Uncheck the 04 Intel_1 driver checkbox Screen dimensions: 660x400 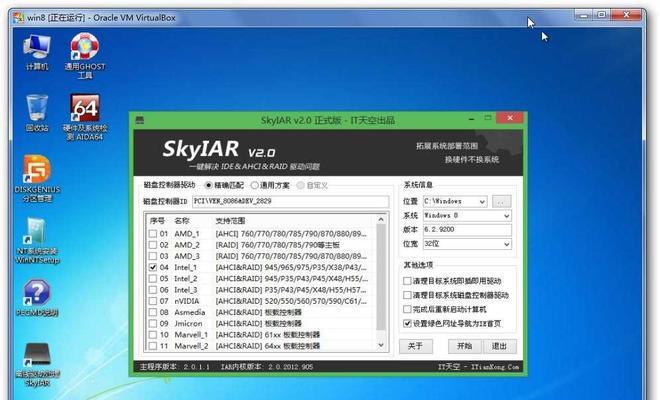(x=153, y=267)
